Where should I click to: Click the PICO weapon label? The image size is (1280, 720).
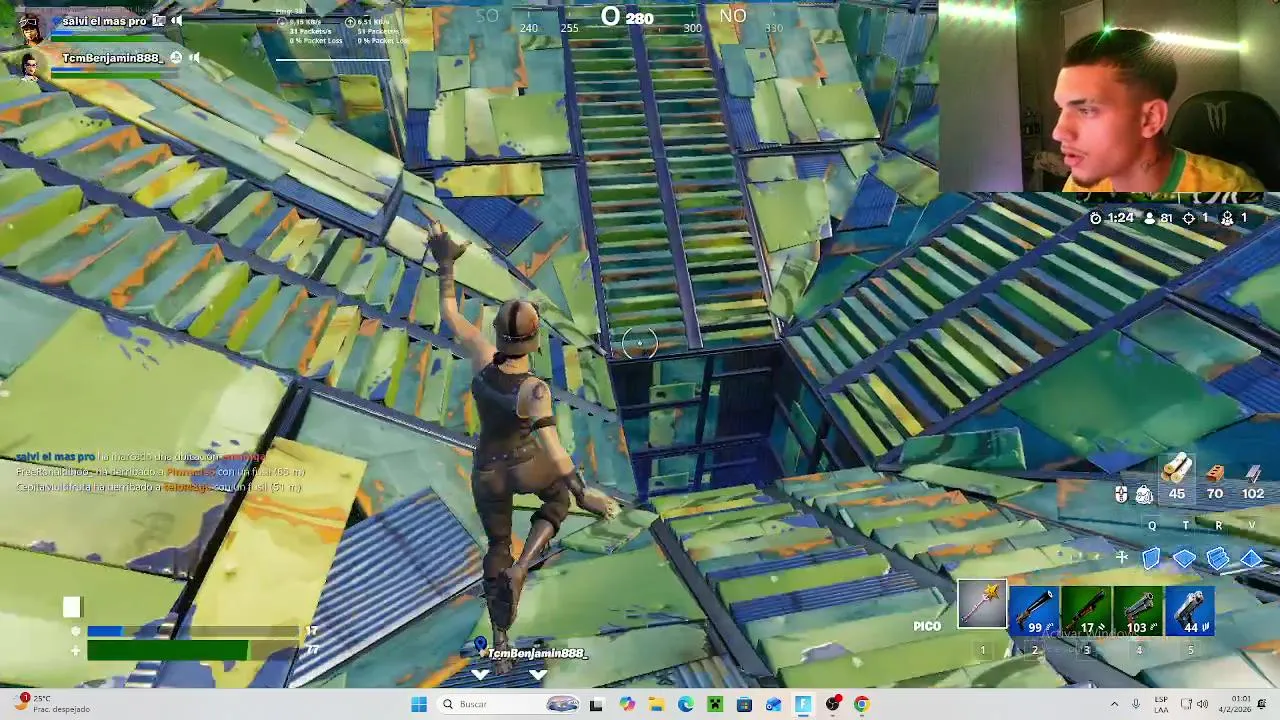click(x=927, y=626)
